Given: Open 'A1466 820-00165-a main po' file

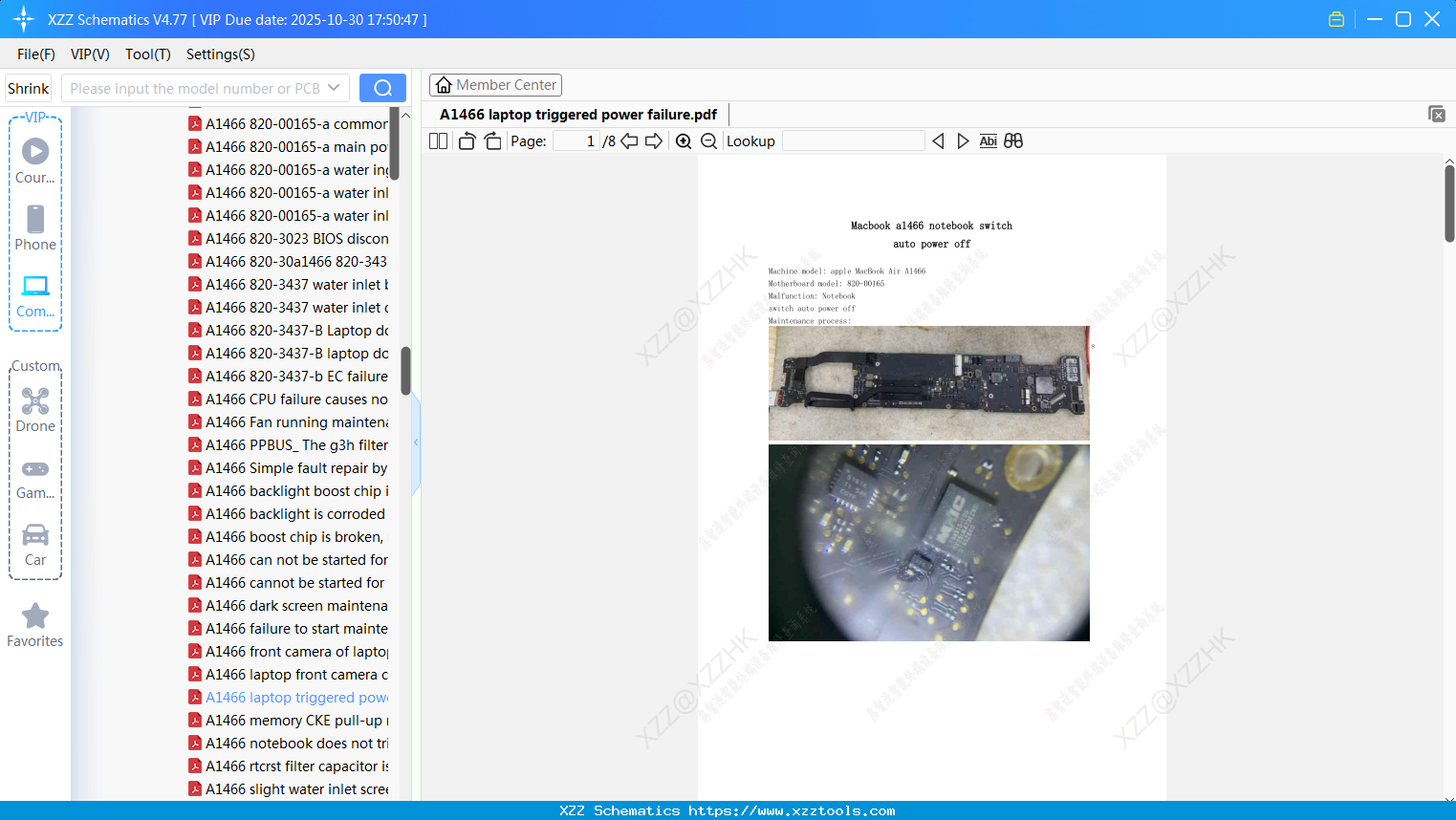Looking at the screenshot, I should [288, 147].
